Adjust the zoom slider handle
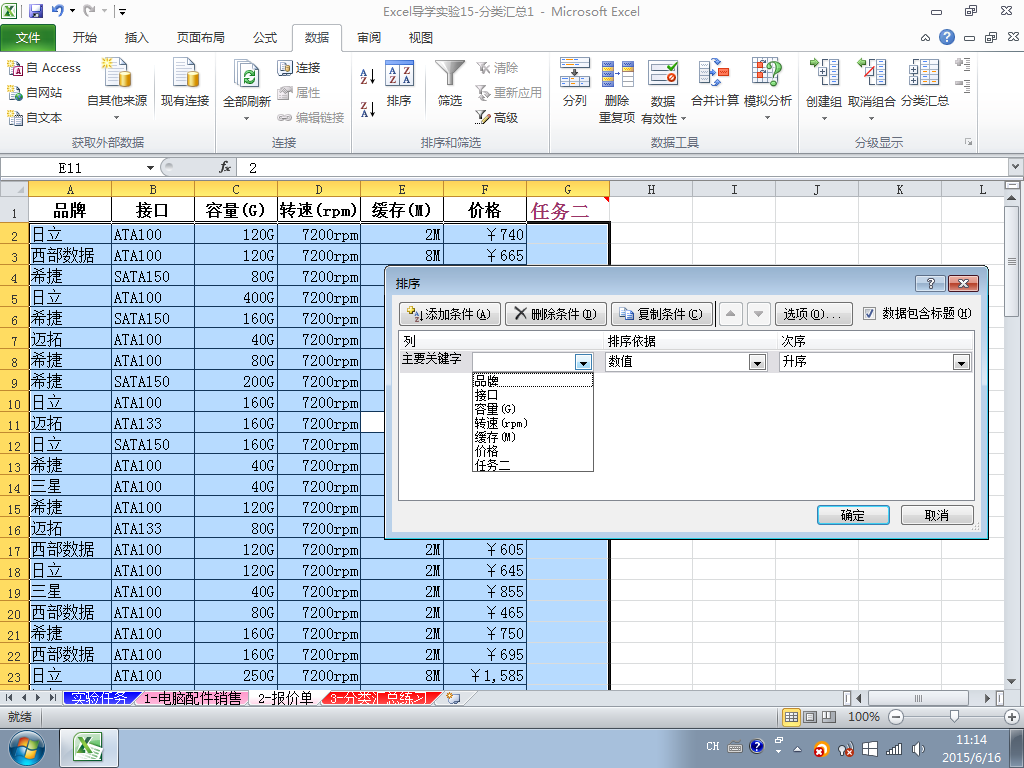 pyautogui.click(x=954, y=716)
